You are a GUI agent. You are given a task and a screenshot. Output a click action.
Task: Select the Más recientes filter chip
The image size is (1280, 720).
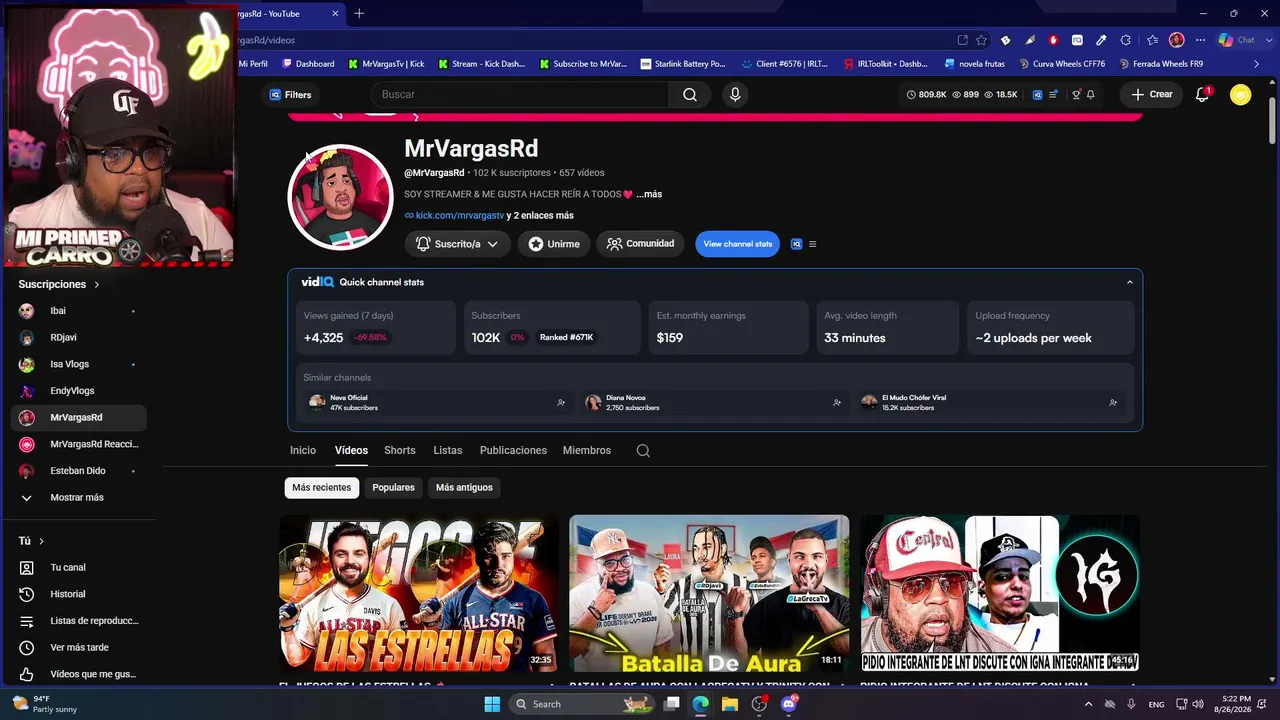pos(322,487)
